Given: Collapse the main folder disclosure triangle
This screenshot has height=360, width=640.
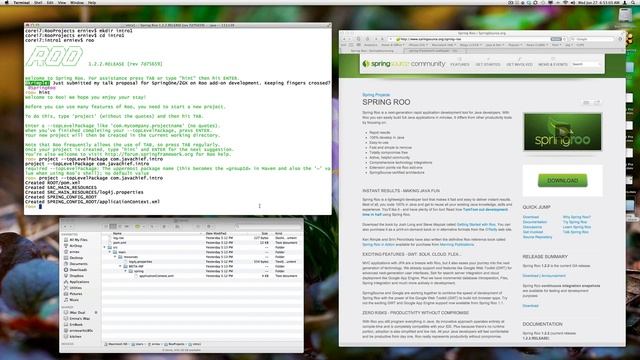Looking at the screenshot, I should [110, 252].
